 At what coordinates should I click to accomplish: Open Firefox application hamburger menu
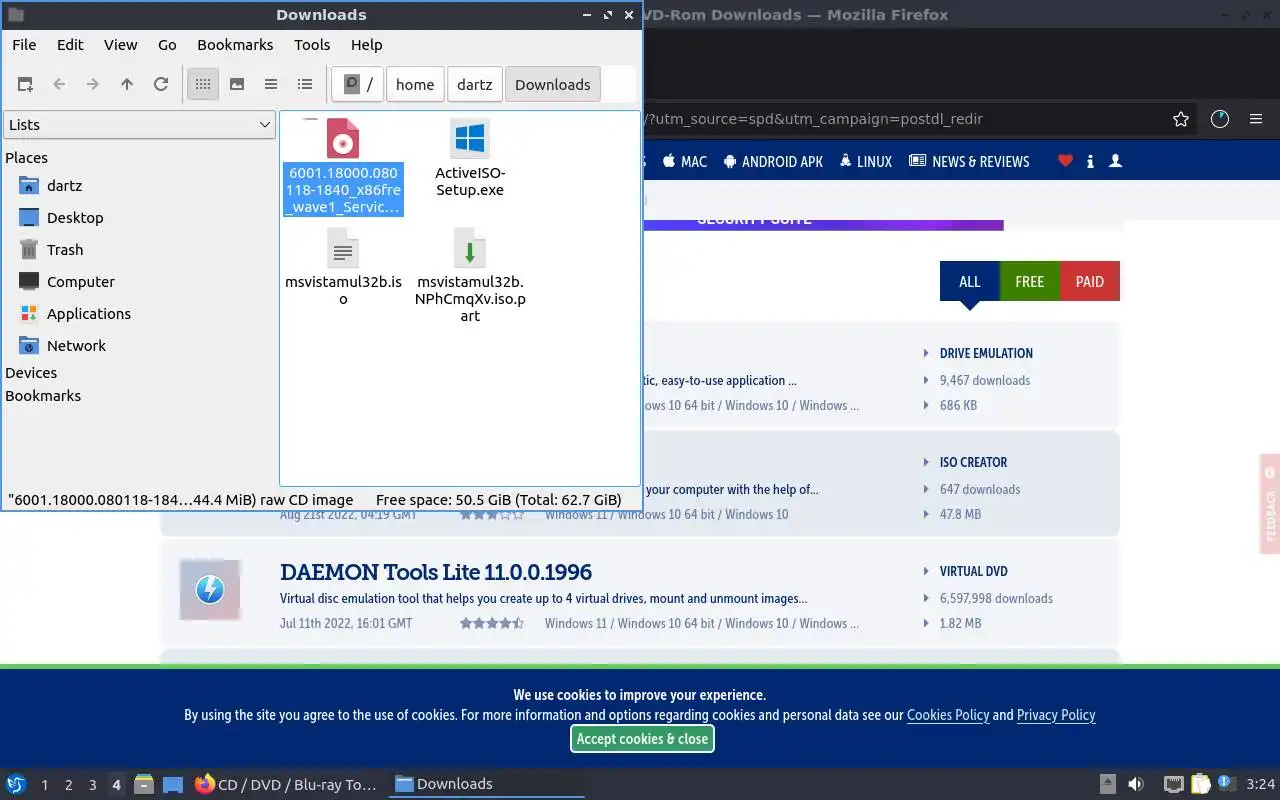pyautogui.click(x=1256, y=119)
